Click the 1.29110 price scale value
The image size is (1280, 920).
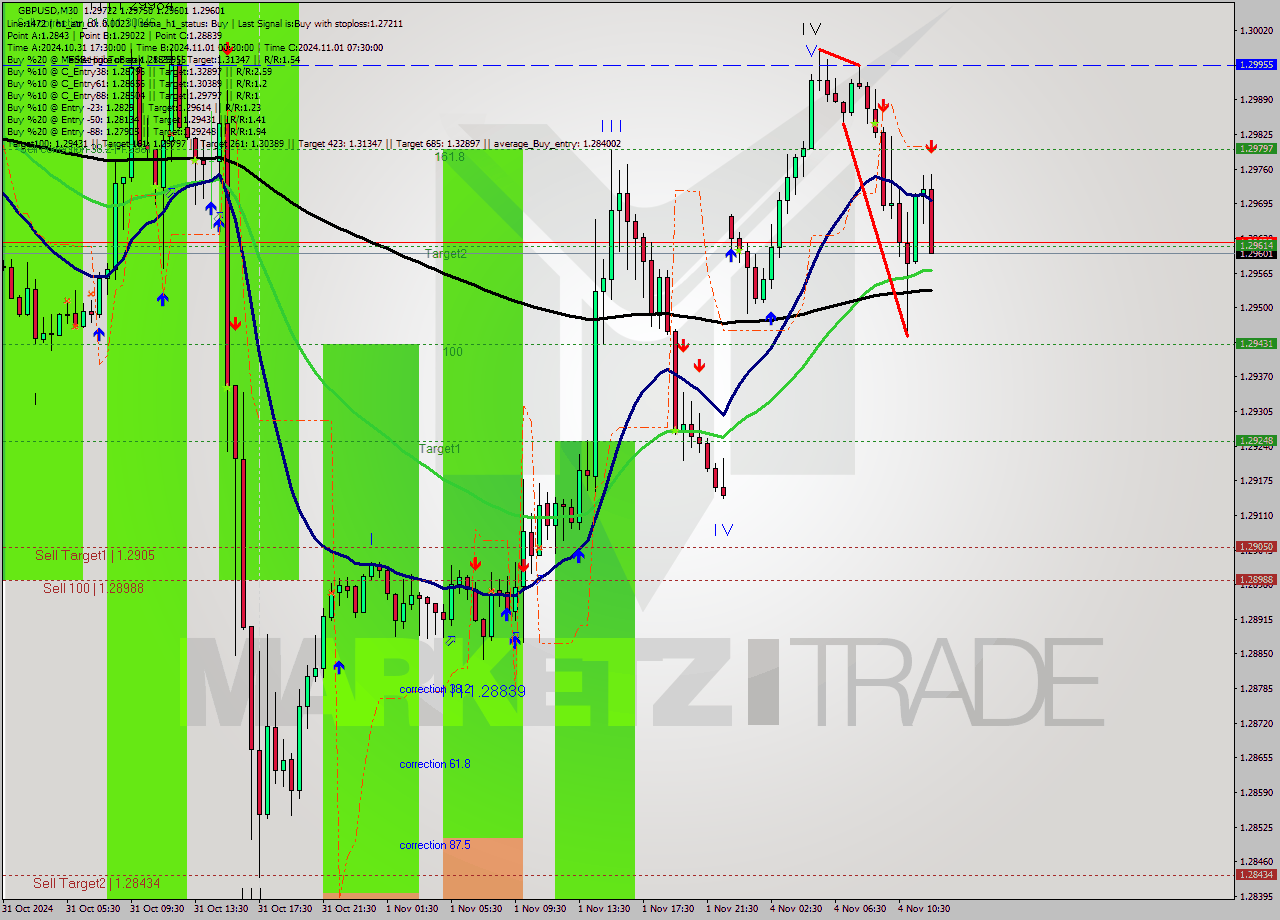click(x=1257, y=515)
